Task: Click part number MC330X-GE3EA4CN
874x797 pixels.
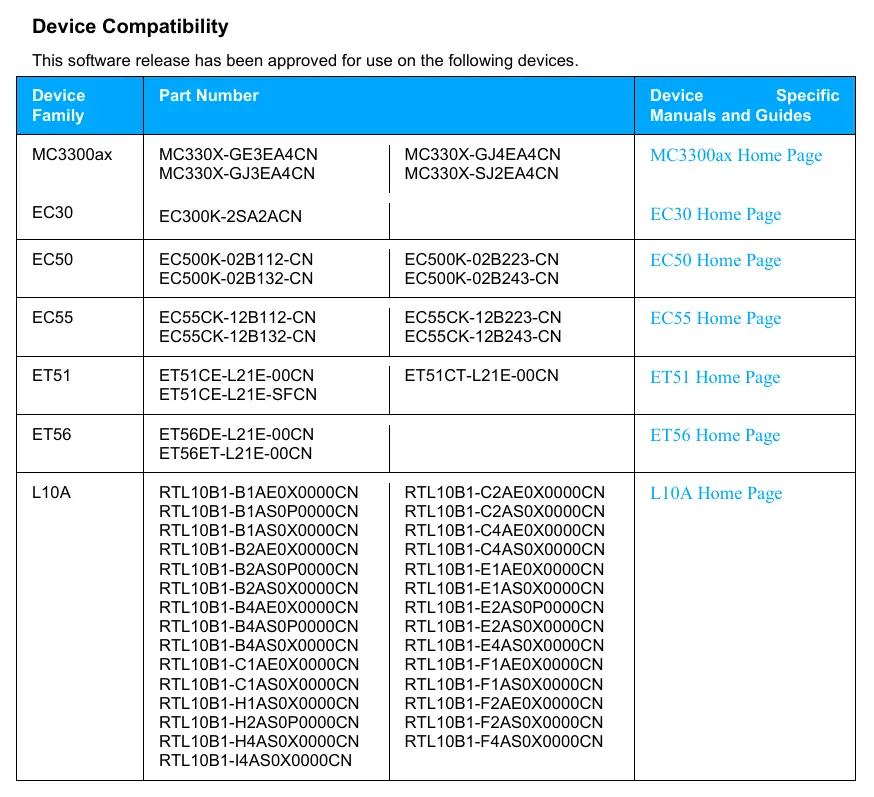Action: click(238, 154)
